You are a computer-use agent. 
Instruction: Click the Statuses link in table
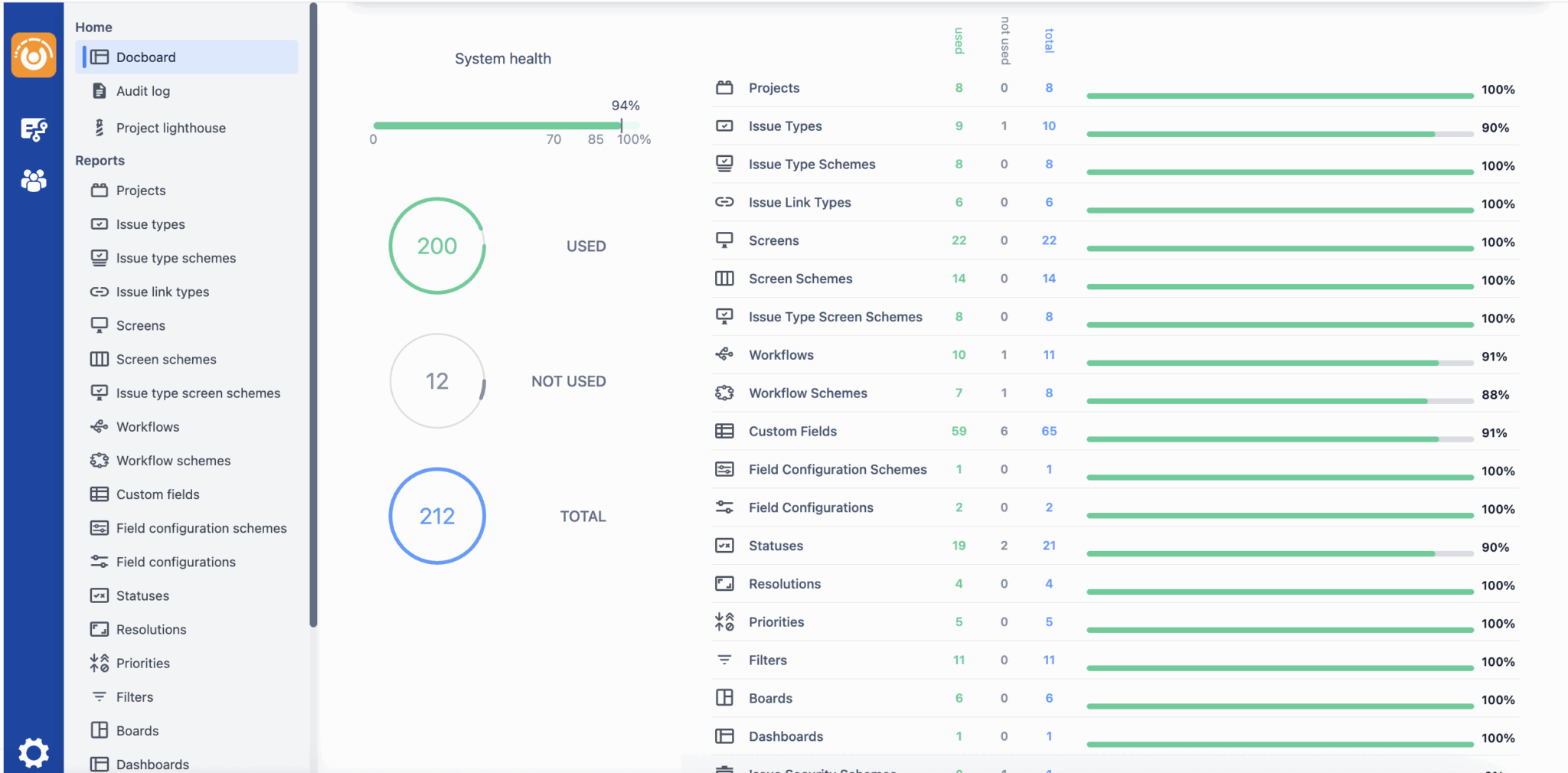click(x=776, y=546)
